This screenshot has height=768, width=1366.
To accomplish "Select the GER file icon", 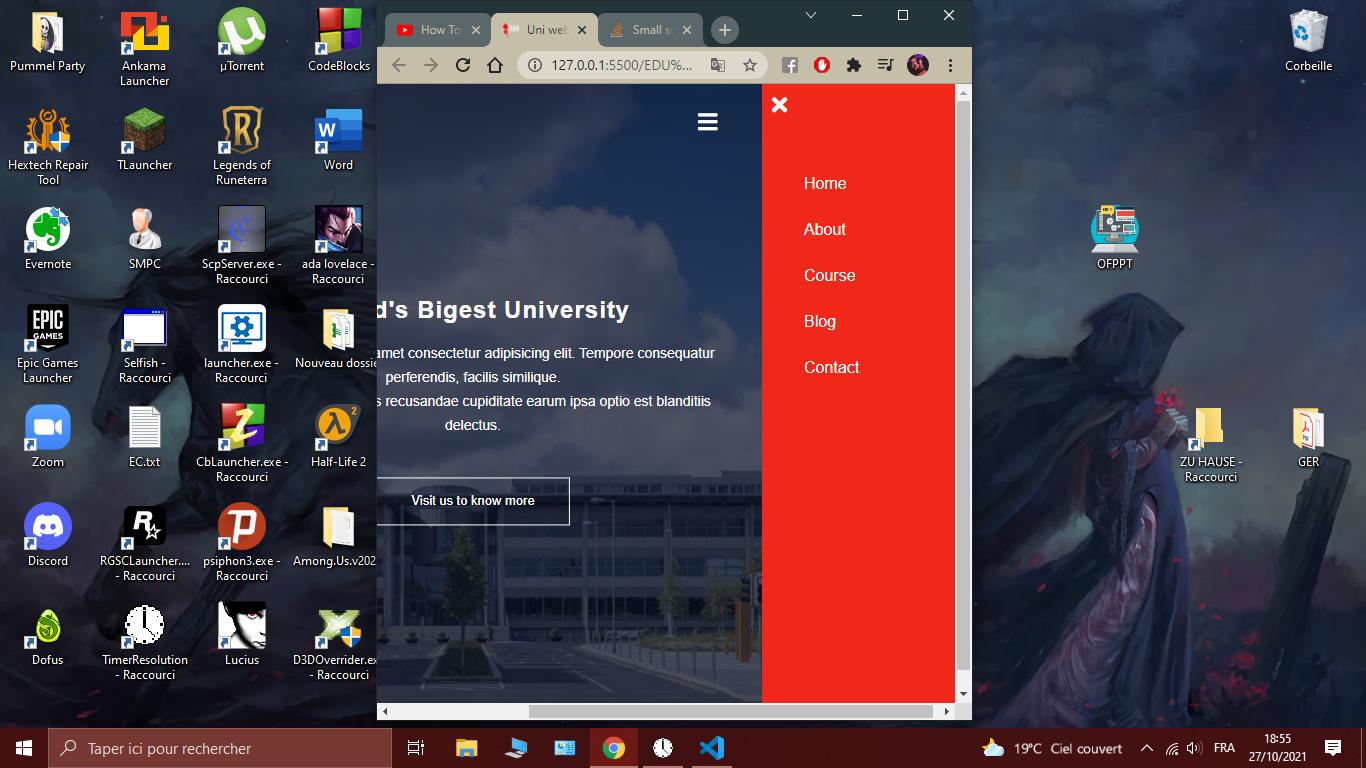I will [x=1308, y=438].
